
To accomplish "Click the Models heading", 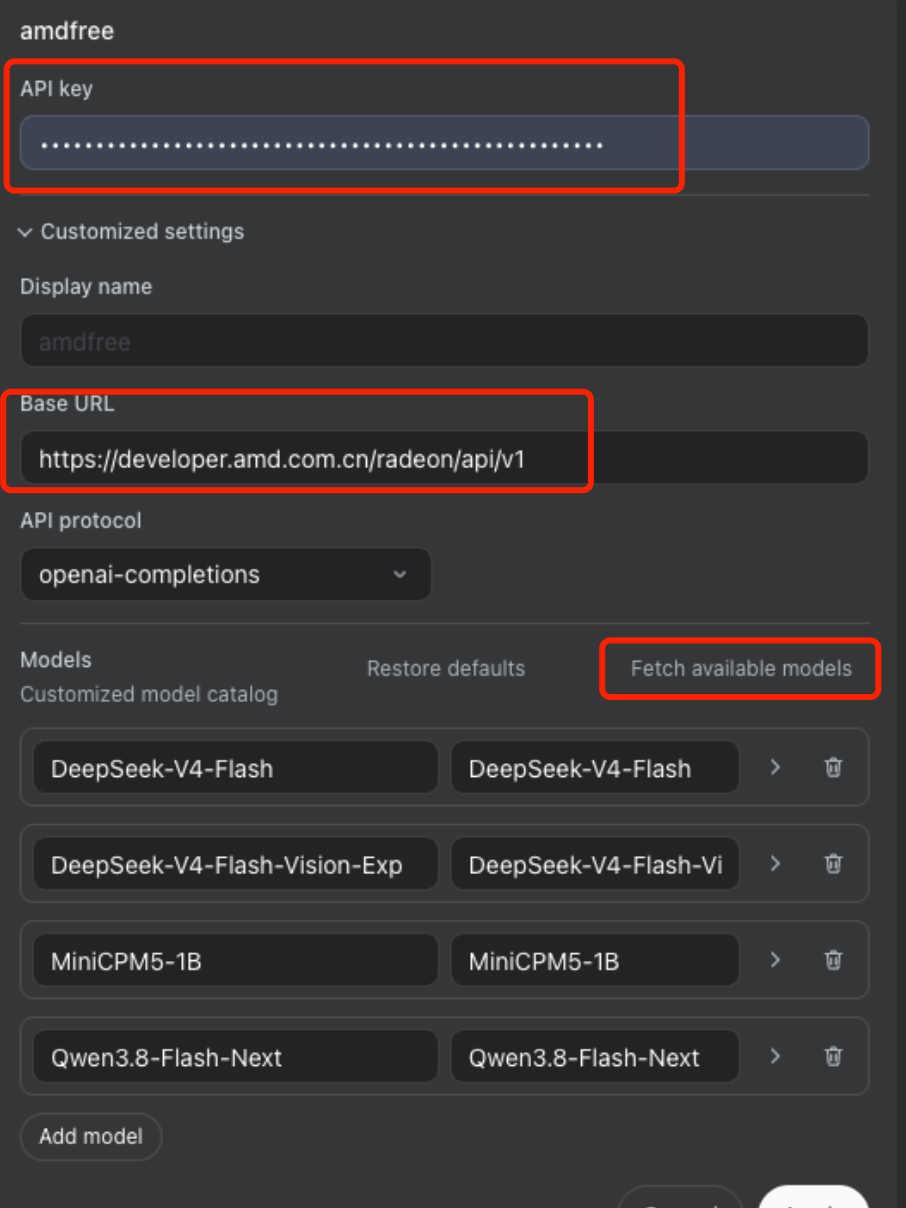I will (x=56, y=660).
